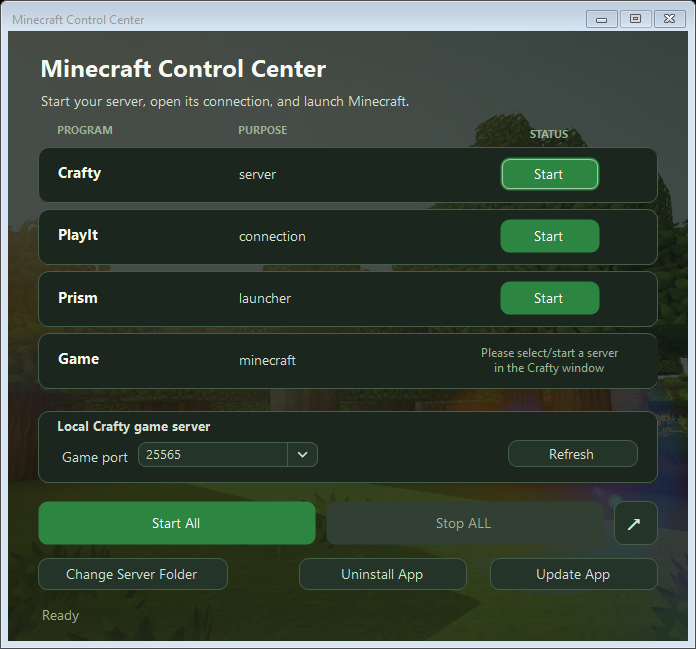Click Uninstall App
Viewport: 696px width, 649px height.
(x=383, y=574)
